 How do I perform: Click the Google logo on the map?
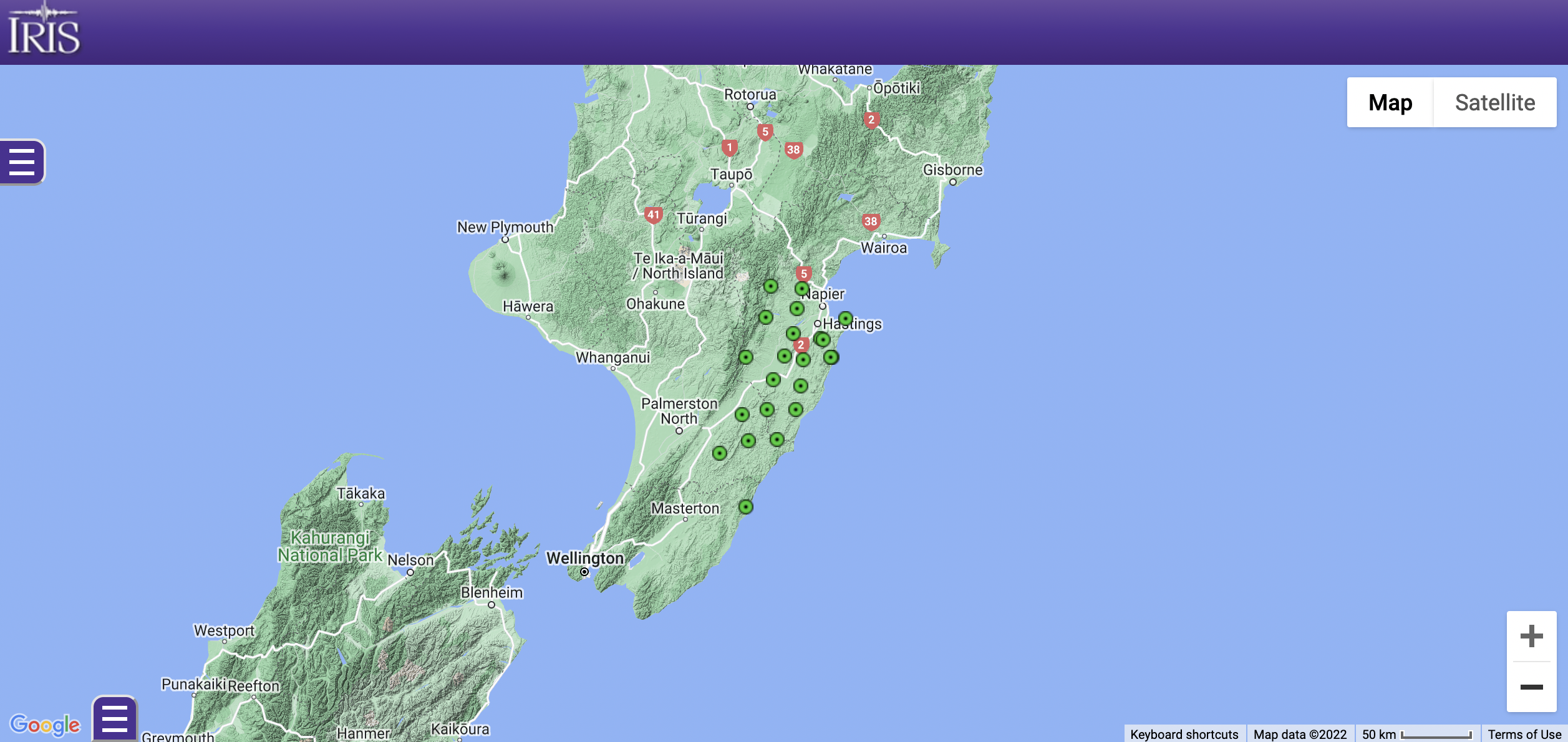click(x=45, y=725)
